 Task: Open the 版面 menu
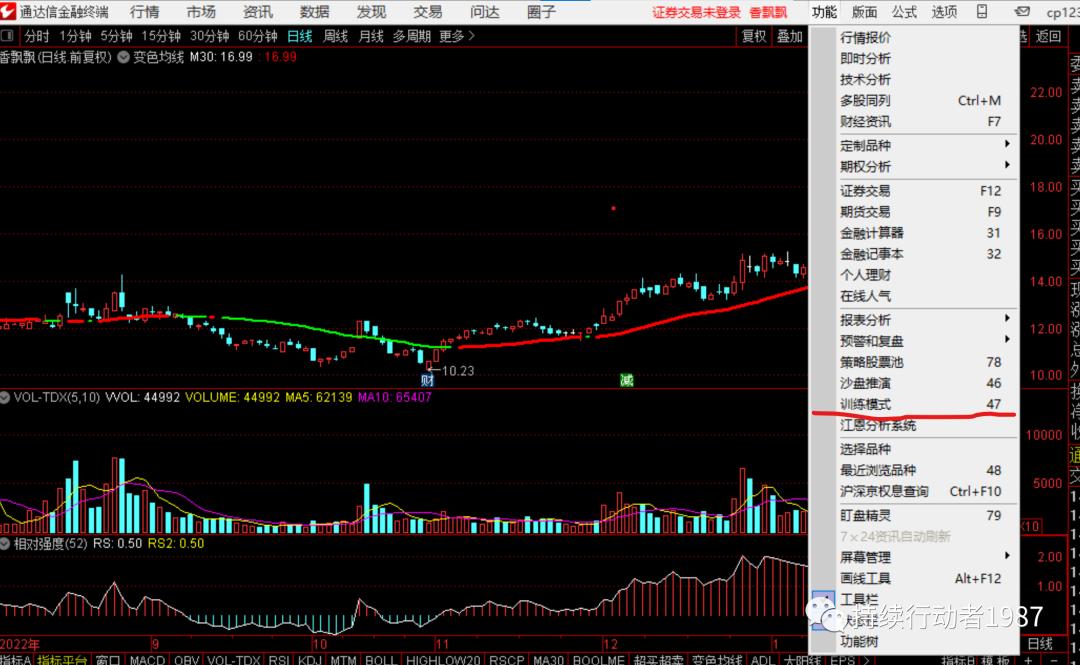pos(864,12)
